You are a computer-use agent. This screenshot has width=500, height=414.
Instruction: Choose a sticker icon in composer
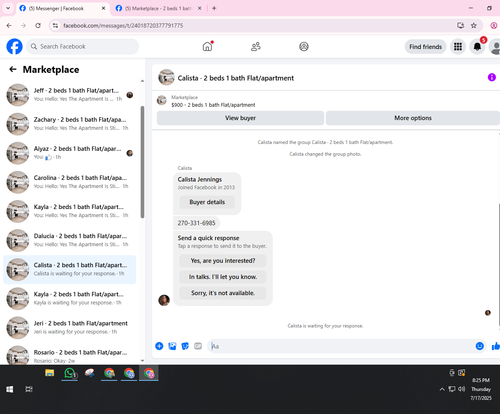[185, 346]
